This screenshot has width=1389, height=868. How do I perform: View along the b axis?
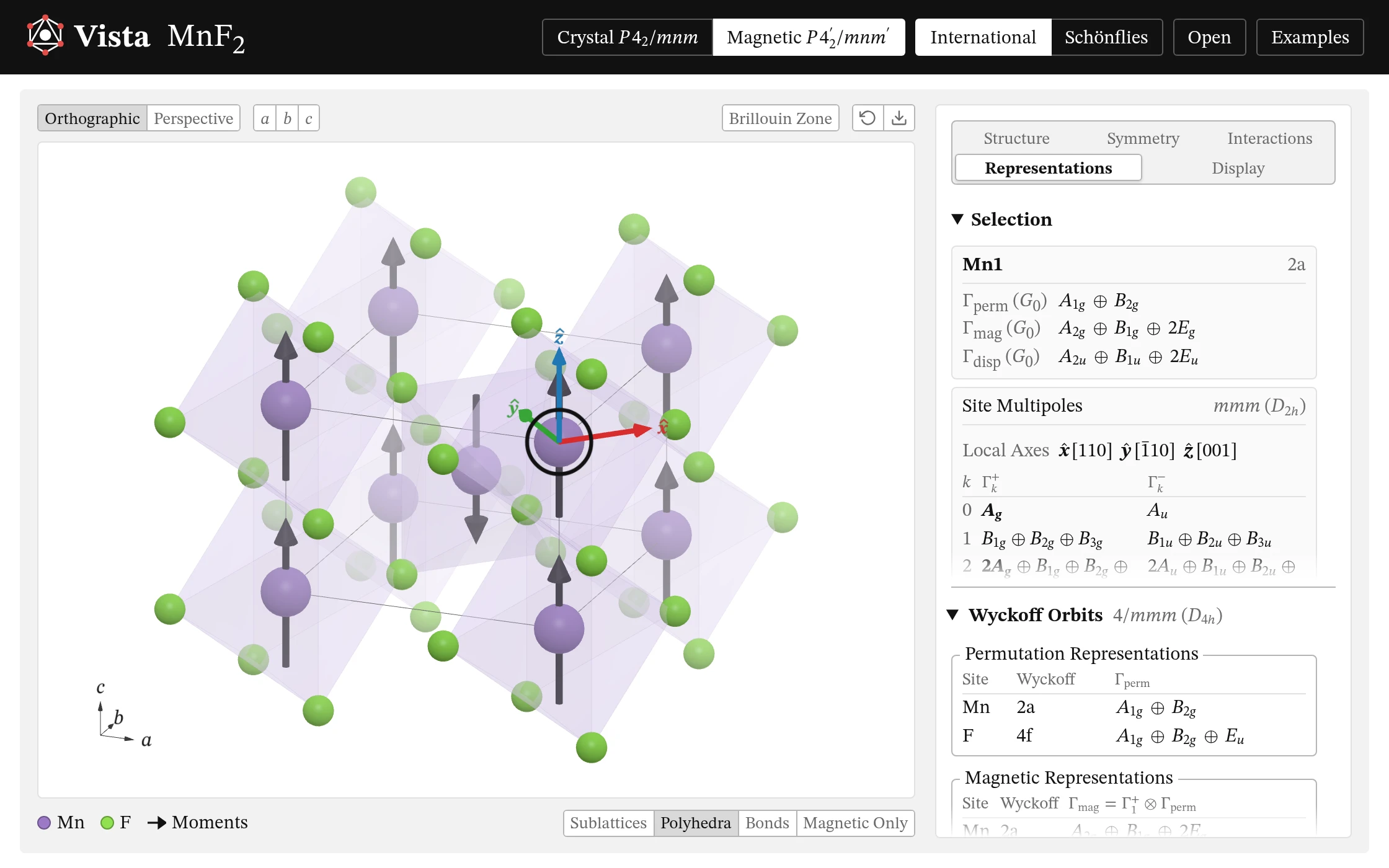click(287, 118)
